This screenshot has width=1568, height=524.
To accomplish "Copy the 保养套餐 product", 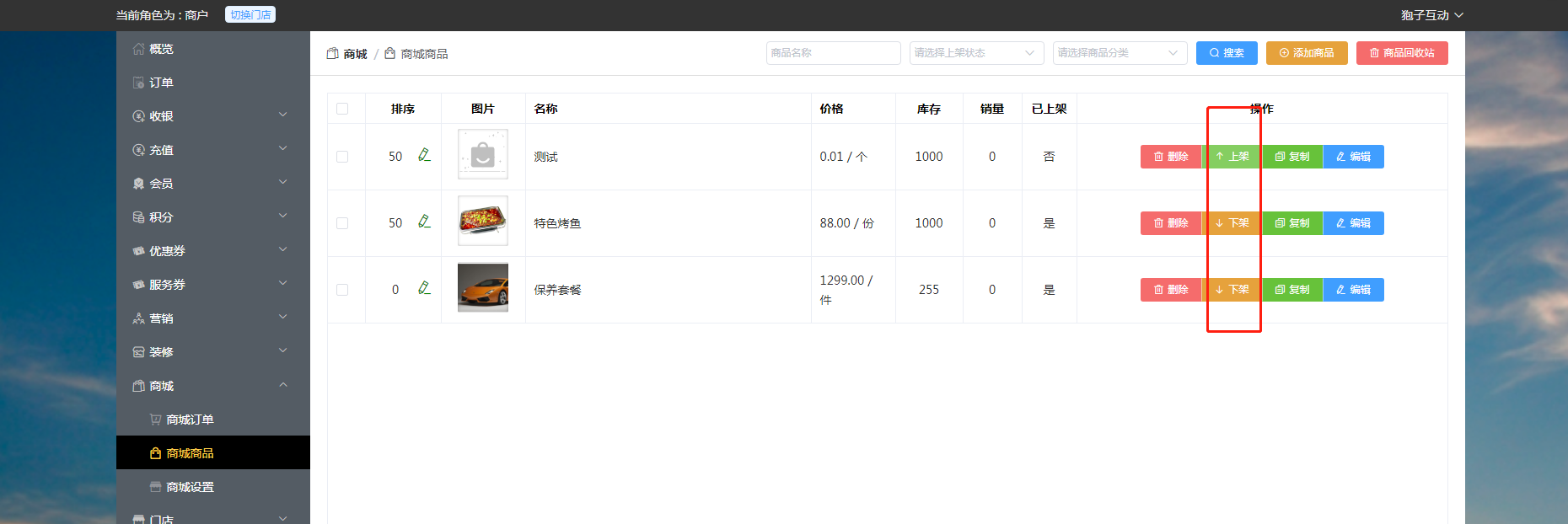I will 1292,290.
